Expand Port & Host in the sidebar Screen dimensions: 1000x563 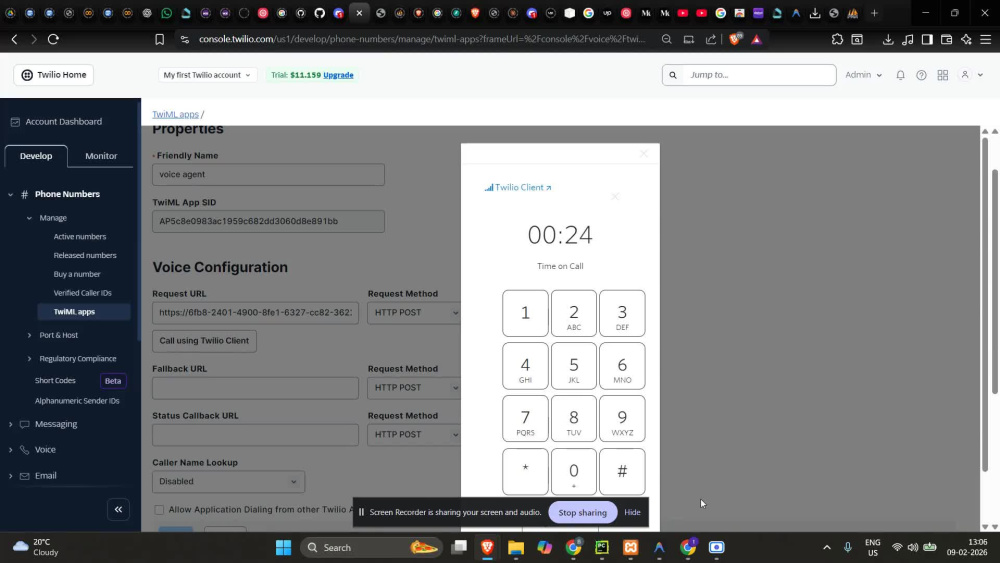pyautogui.click(x=29, y=335)
